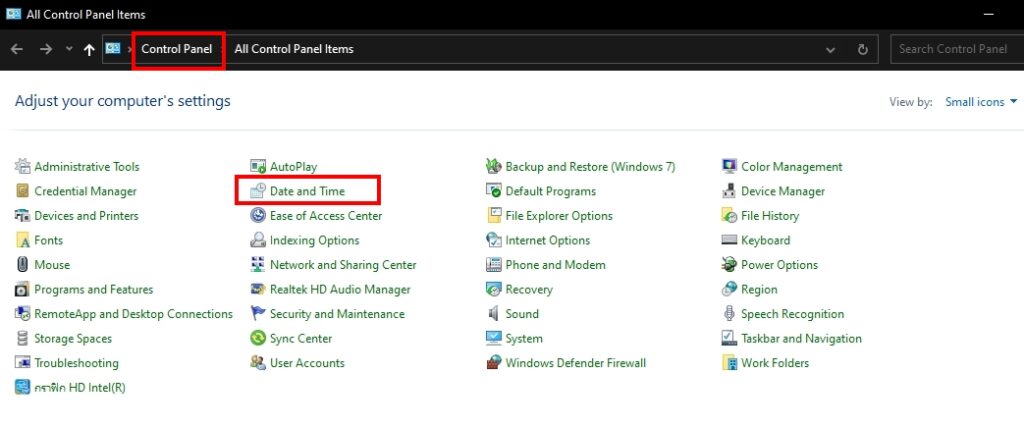Open the Region link

[759, 289]
